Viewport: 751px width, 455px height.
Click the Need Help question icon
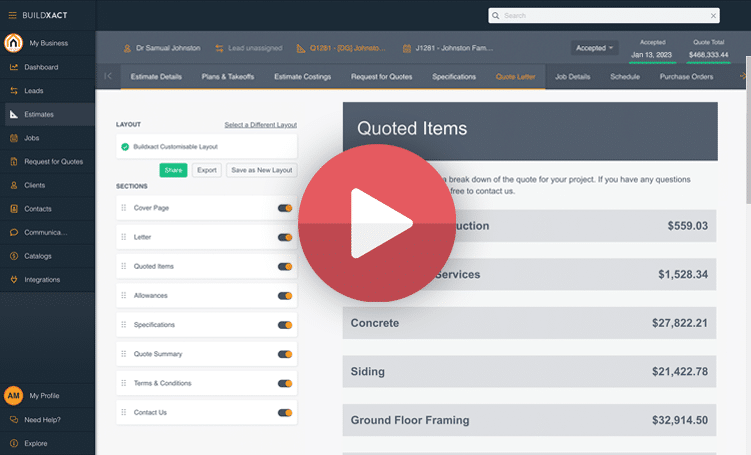(14, 420)
